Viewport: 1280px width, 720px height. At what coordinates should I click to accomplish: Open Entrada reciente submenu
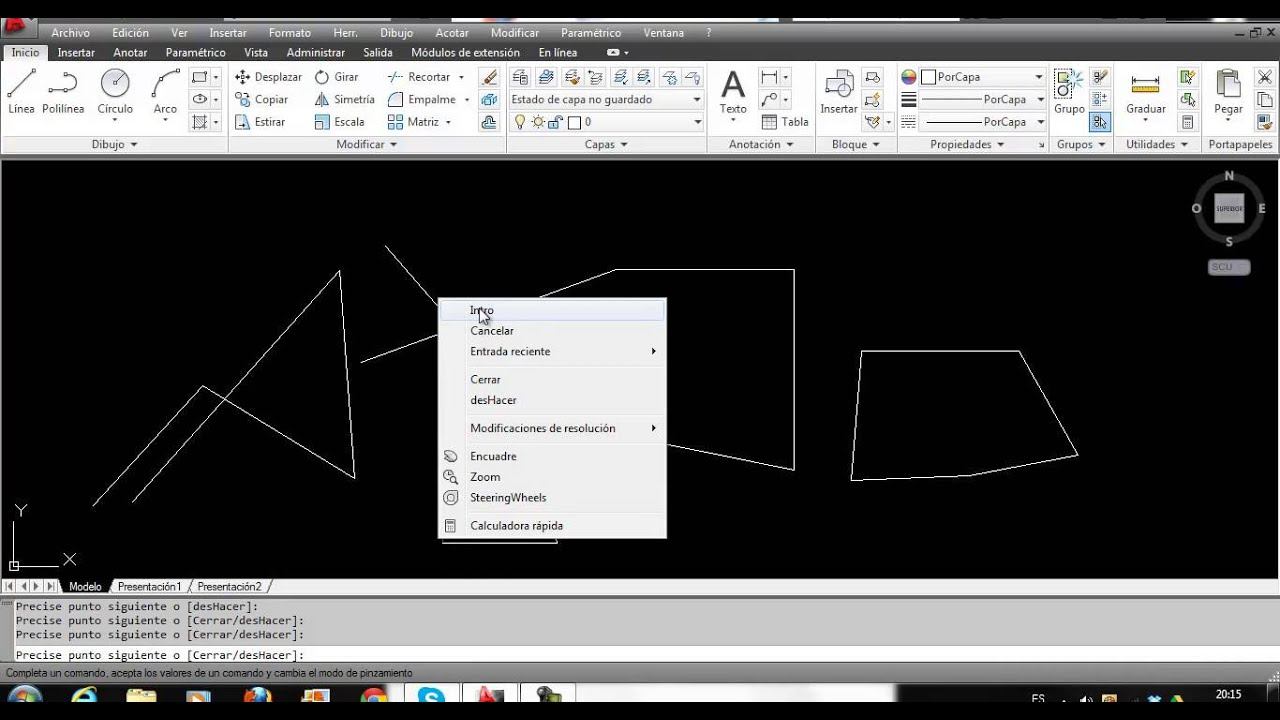pyautogui.click(x=553, y=352)
